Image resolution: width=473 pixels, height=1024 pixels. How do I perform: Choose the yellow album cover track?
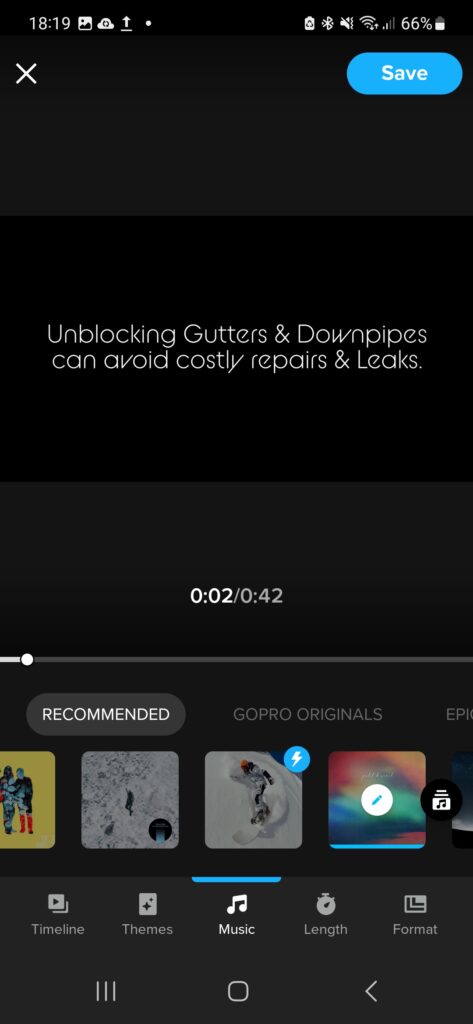click(x=27, y=800)
